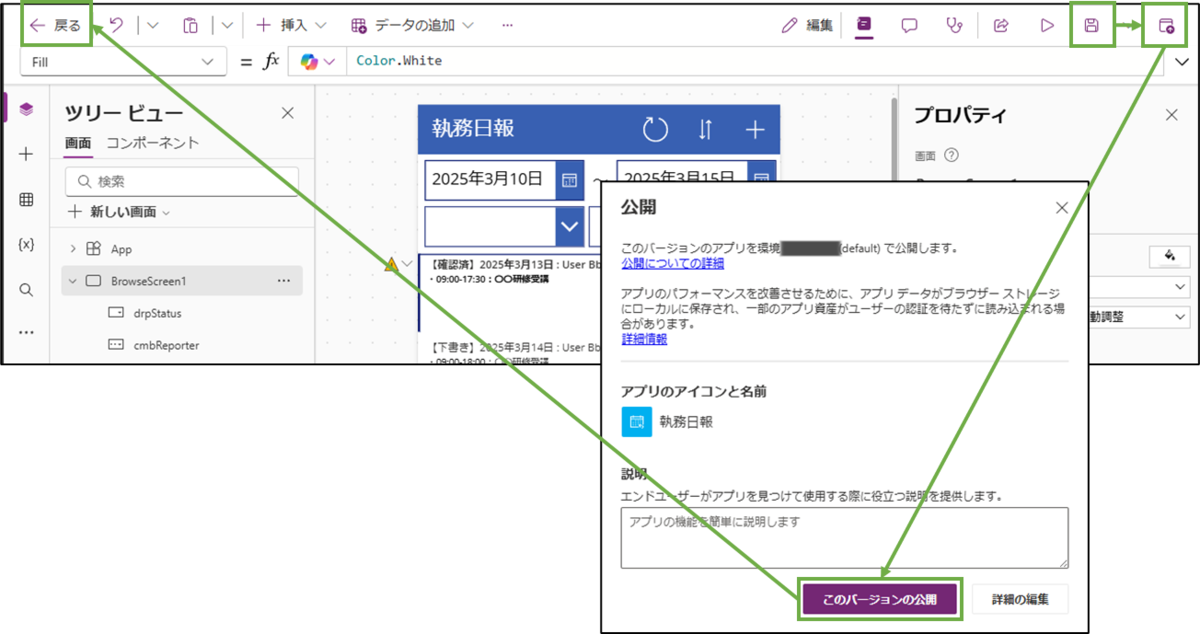Image resolution: width=1200 pixels, height=634 pixels.
Task: Click the 詳細の編集 button
Action: pyautogui.click(x=1020, y=599)
